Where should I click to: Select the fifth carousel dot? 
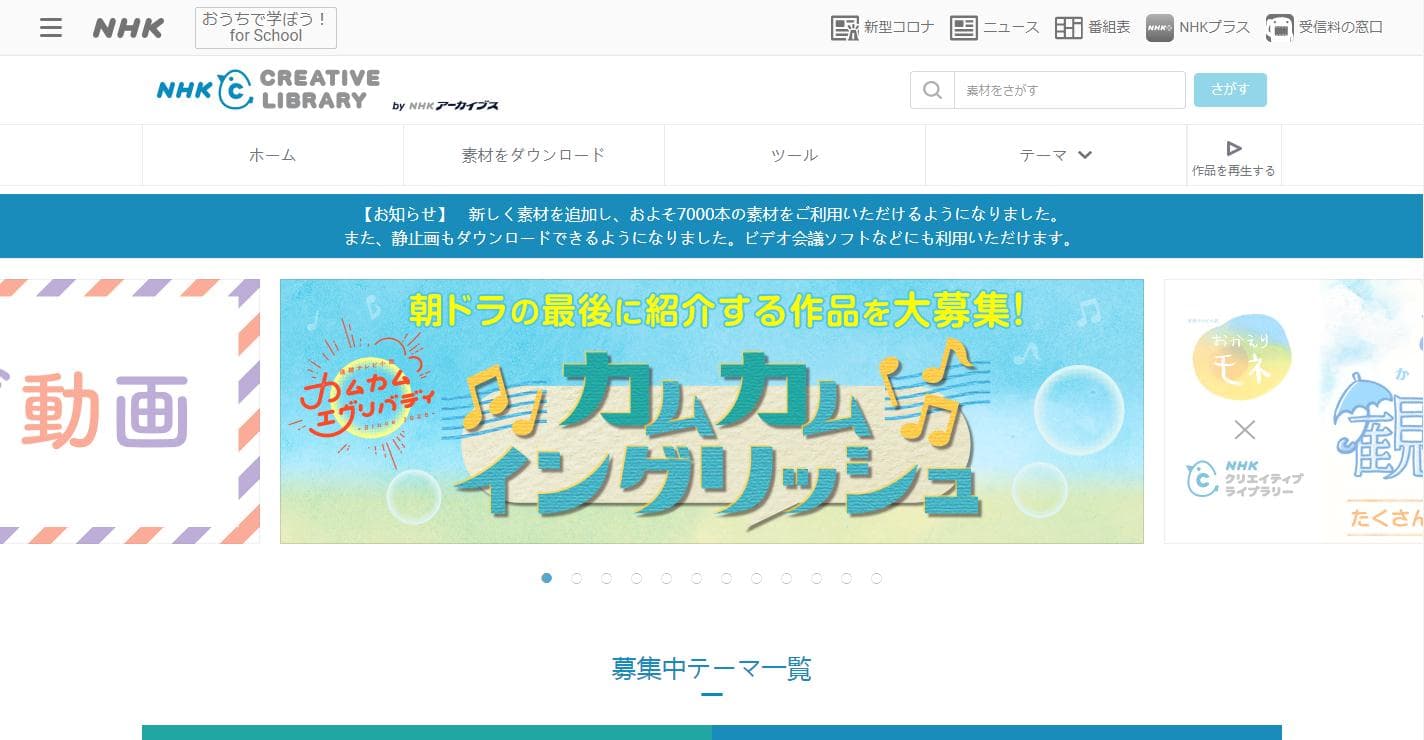pyautogui.click(x=666, y=578)
